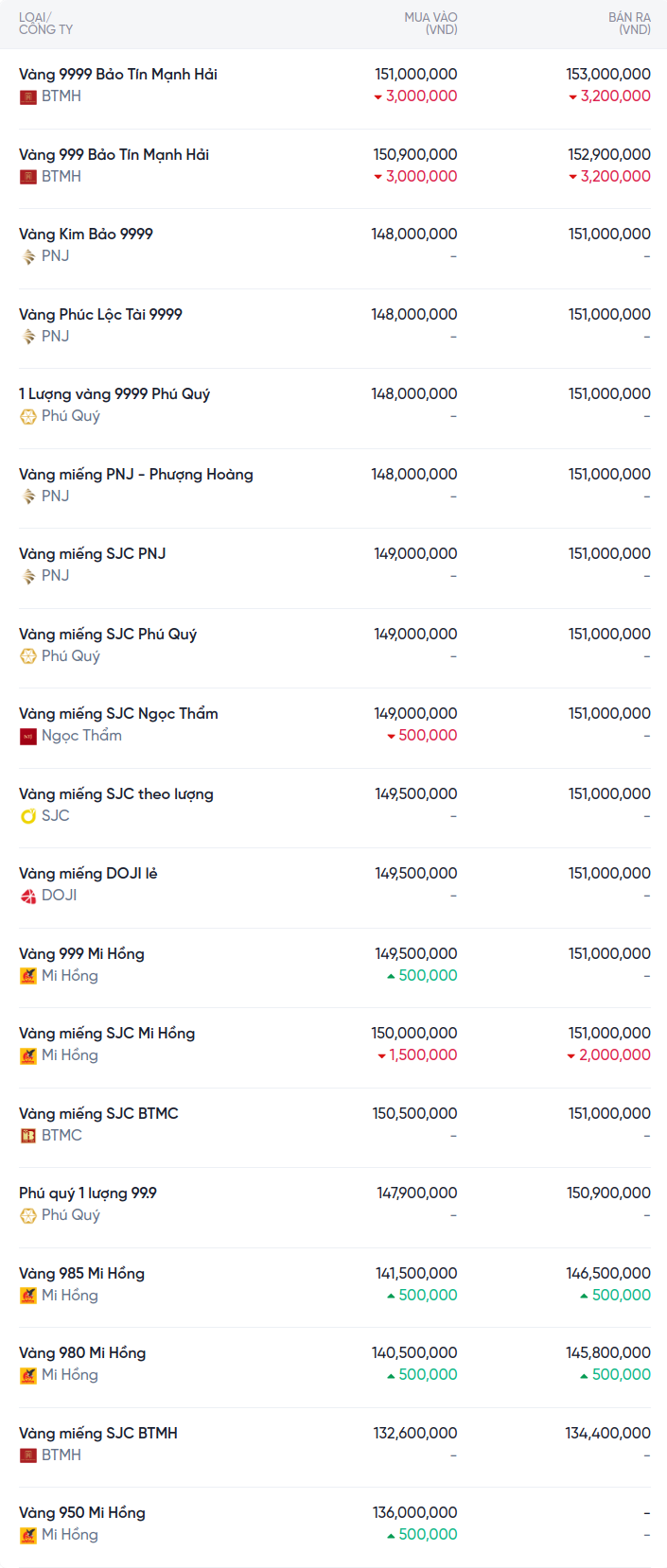
Task: Click BTMH logo under Vàng 9999 Bảo Tín Mạnh Hải
Action: tap(28, 96)
